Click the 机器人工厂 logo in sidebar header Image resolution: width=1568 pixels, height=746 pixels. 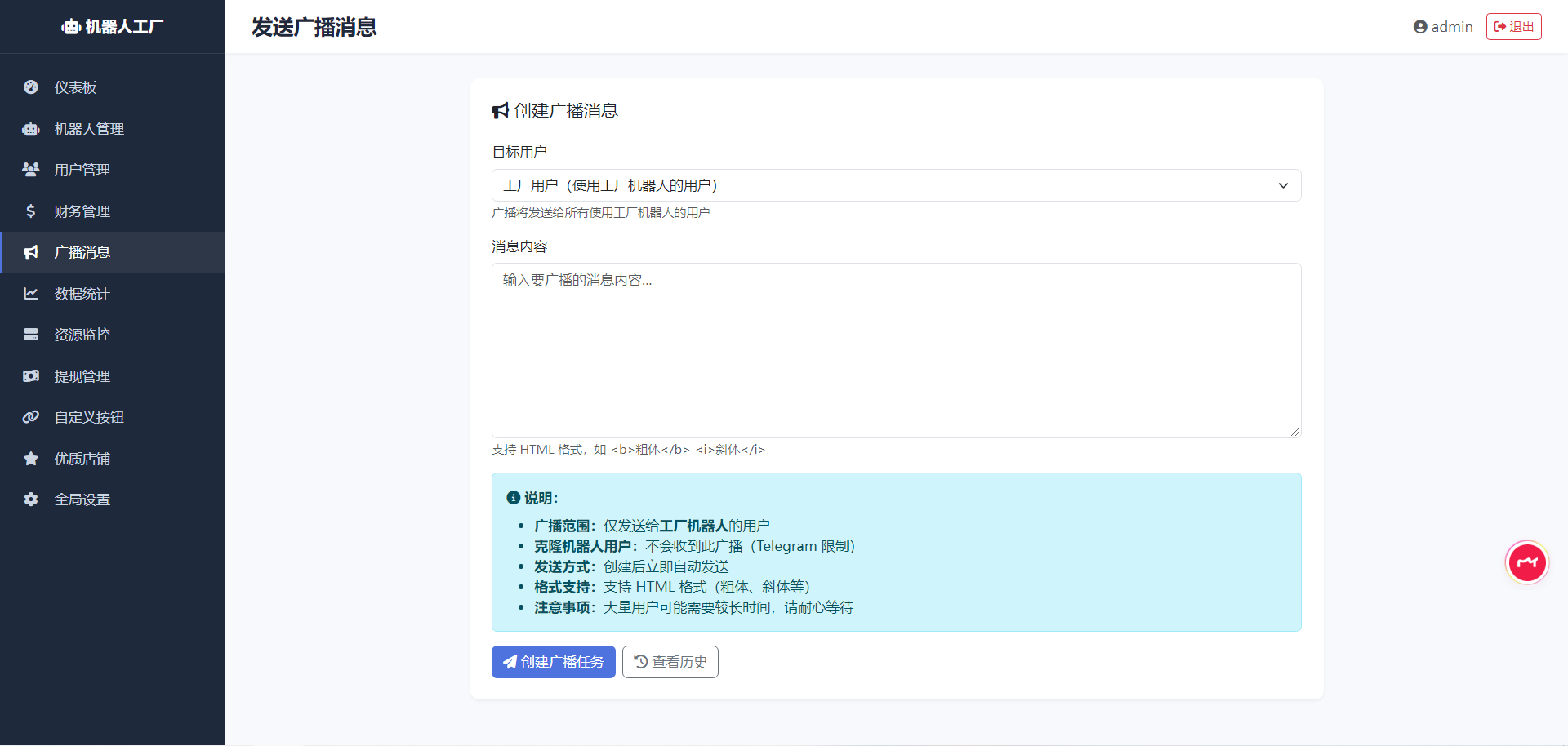113,27
